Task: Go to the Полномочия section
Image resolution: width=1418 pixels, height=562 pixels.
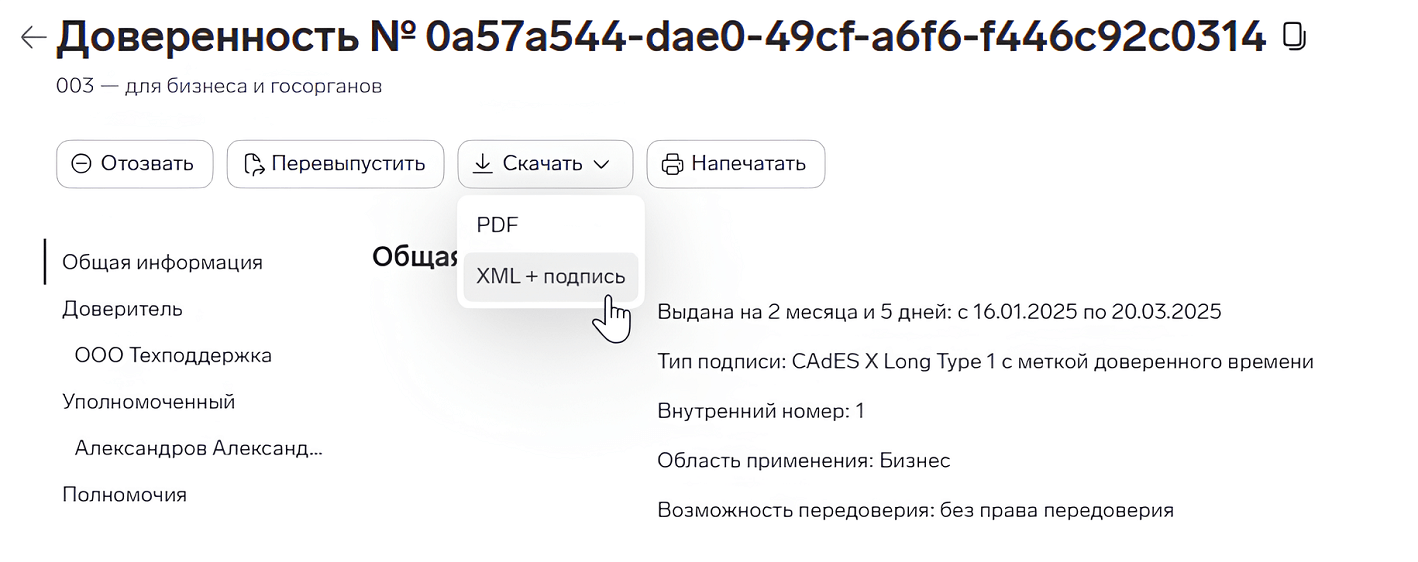Action: [x=124, y=495]
